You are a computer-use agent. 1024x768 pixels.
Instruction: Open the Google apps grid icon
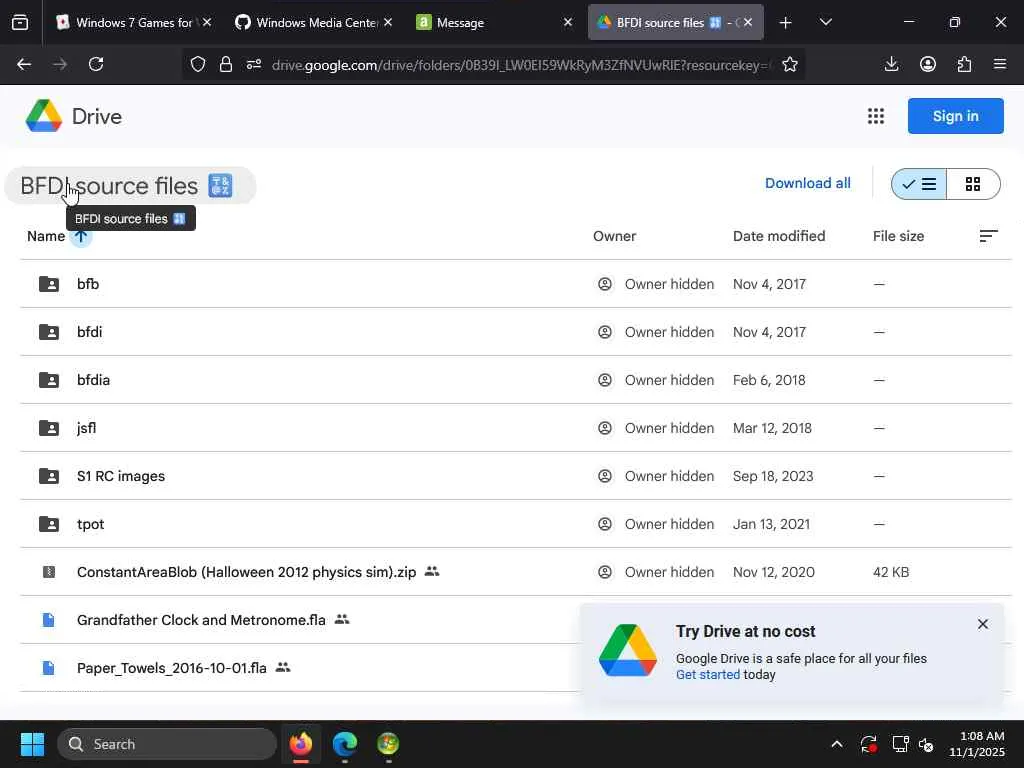pos(876,116)
